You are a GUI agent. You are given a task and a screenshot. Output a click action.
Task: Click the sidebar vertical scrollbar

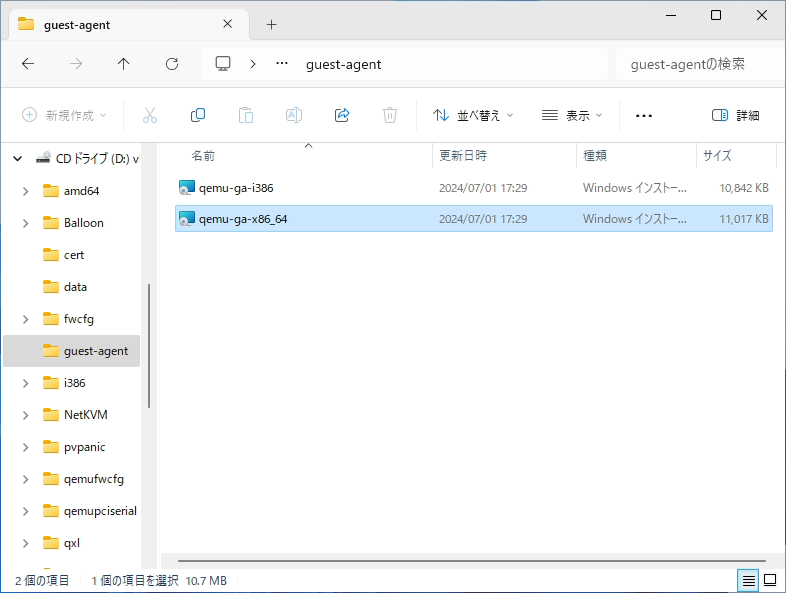point(149,346)
